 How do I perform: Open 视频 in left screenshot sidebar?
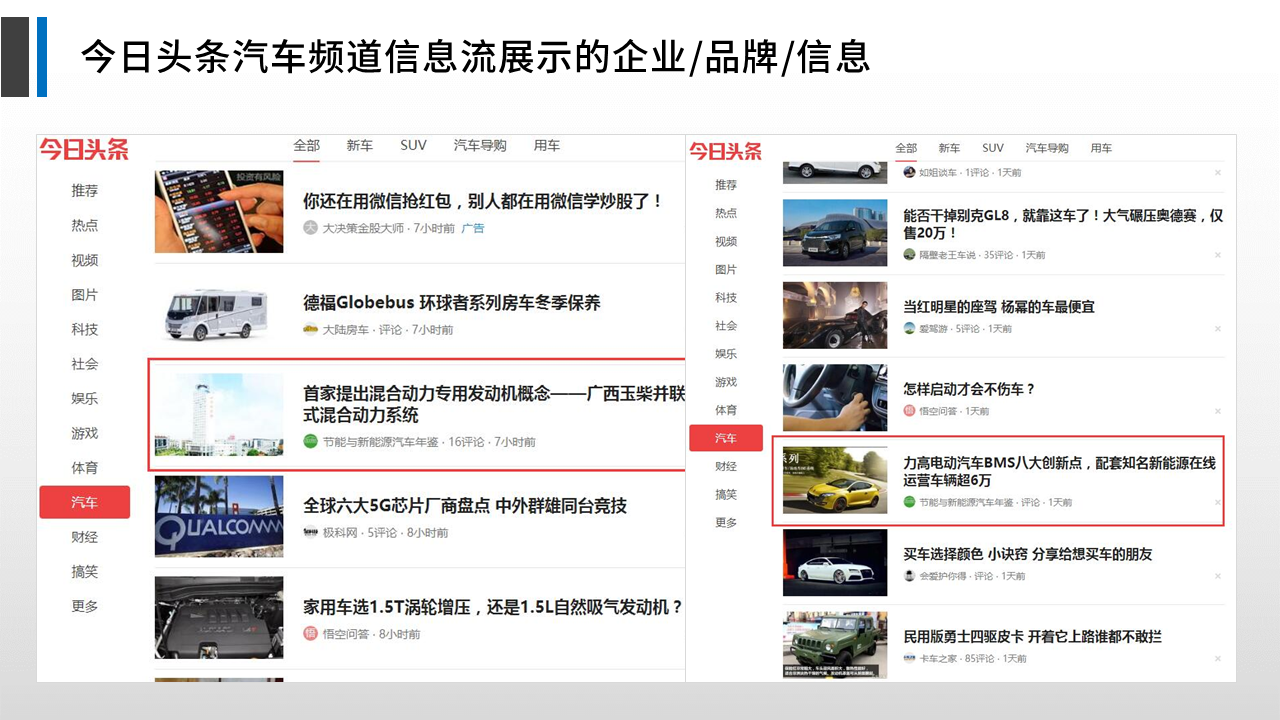coord(85,260)
